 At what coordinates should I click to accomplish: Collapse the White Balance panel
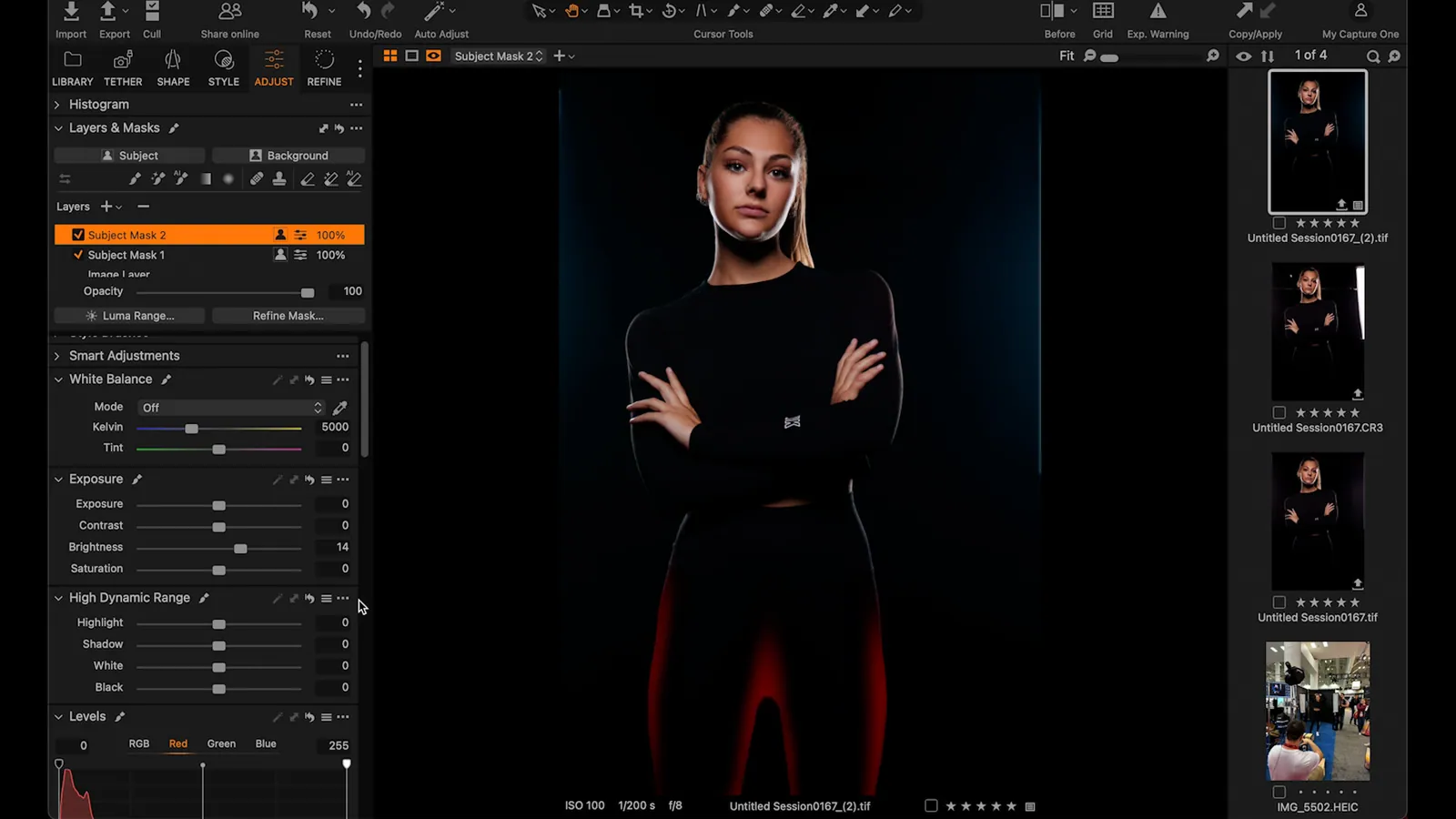(58, 379)
